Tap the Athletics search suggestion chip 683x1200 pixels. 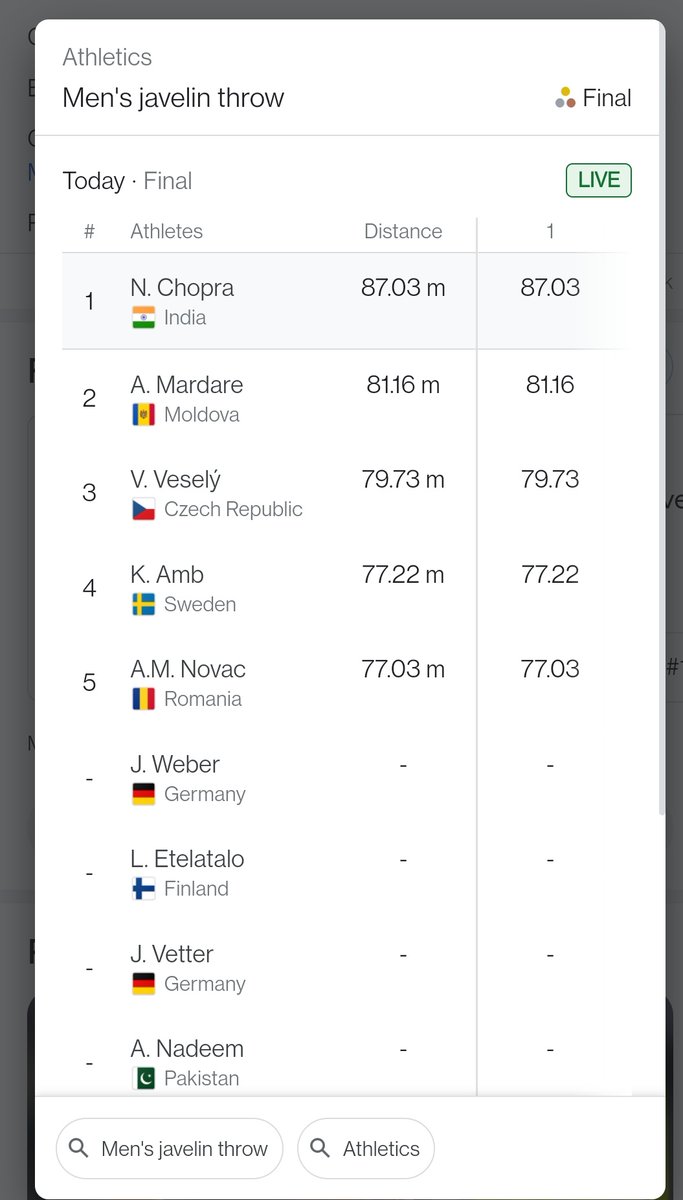[366, 1148]
